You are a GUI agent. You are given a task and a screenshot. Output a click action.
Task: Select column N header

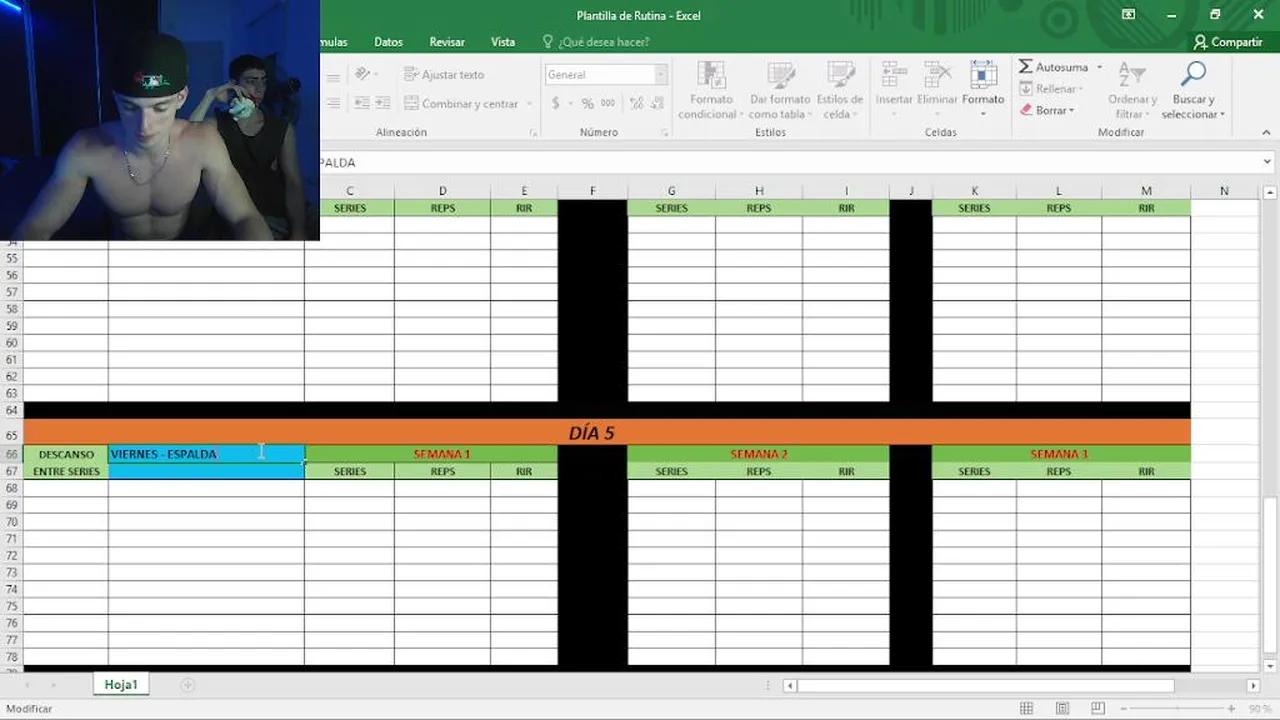click(x=1224, y=191)
